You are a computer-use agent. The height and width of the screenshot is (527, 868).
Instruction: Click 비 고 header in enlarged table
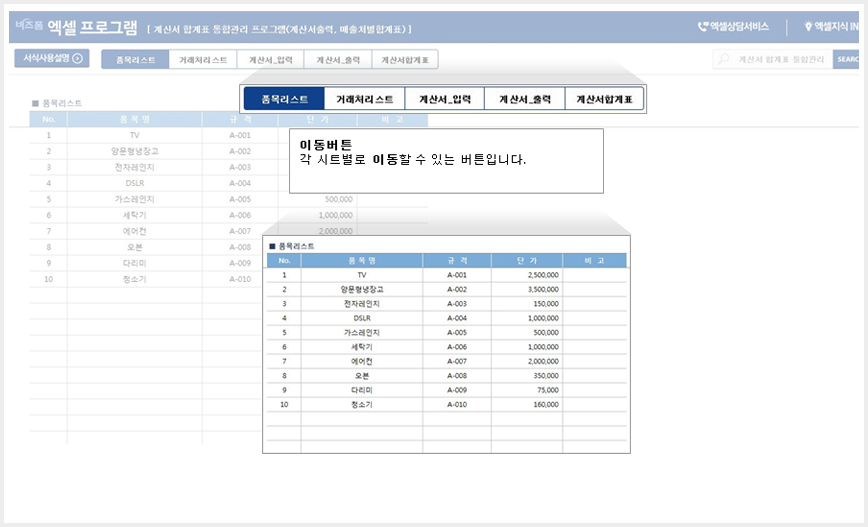click(x=594, y=261)
